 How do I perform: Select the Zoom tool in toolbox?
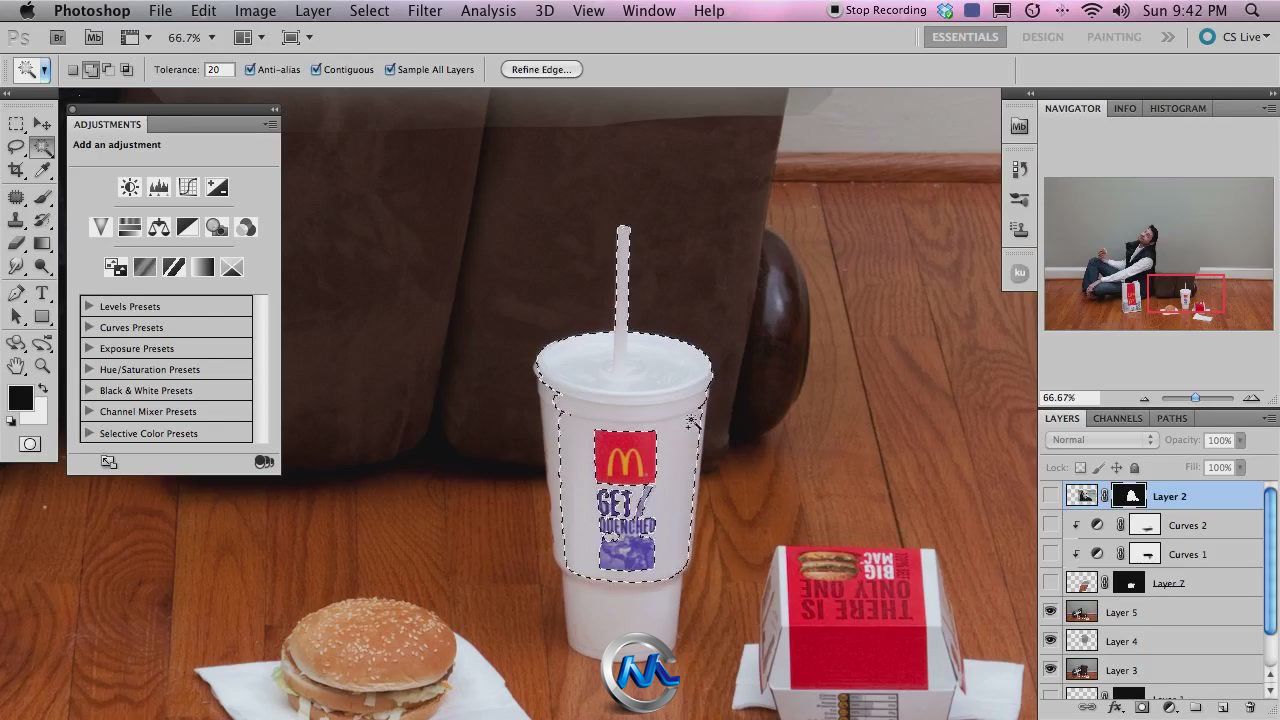[42, 366]
